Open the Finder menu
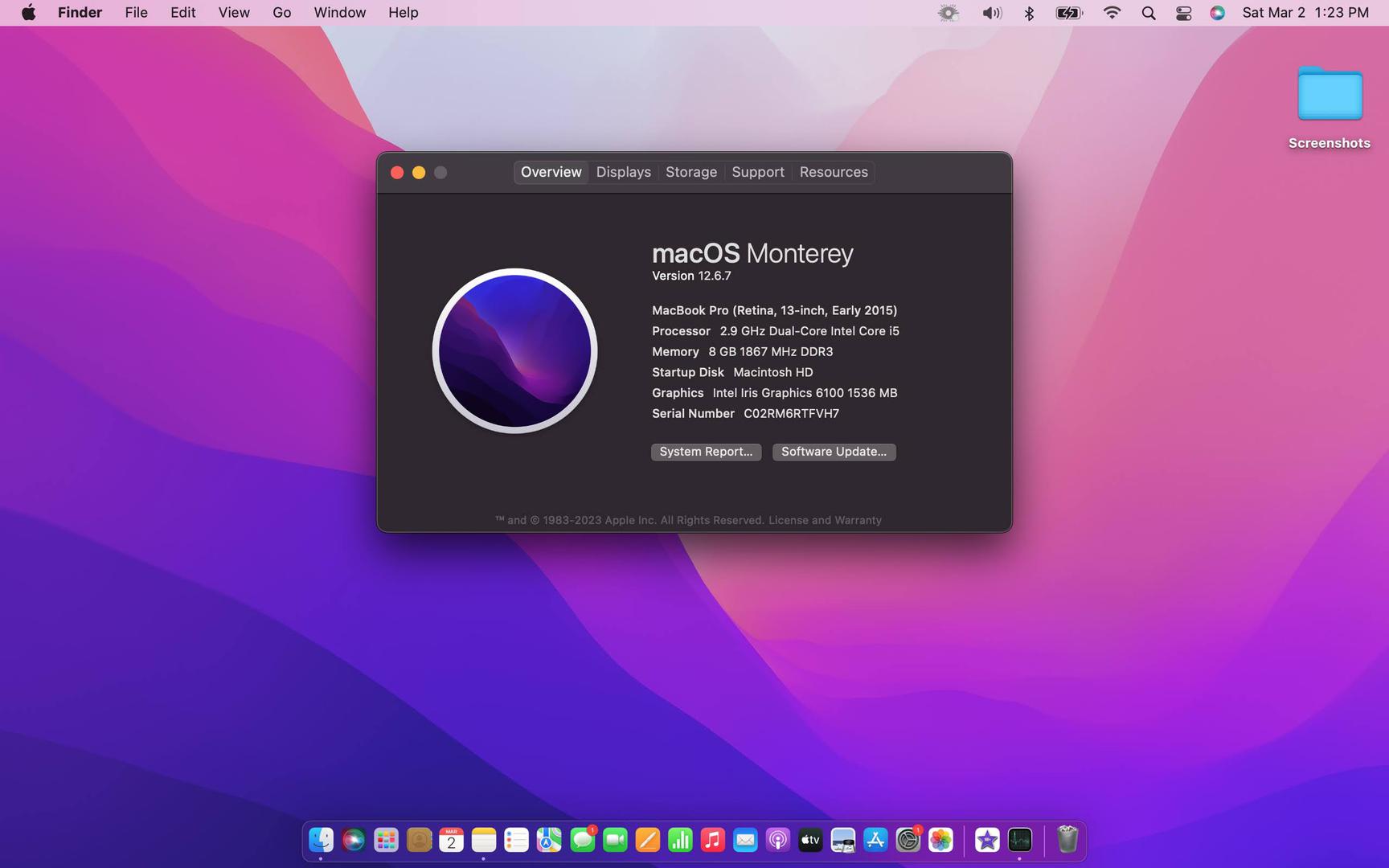The image size is (1389, 868). pyautogui.click(x=80, y=13)
